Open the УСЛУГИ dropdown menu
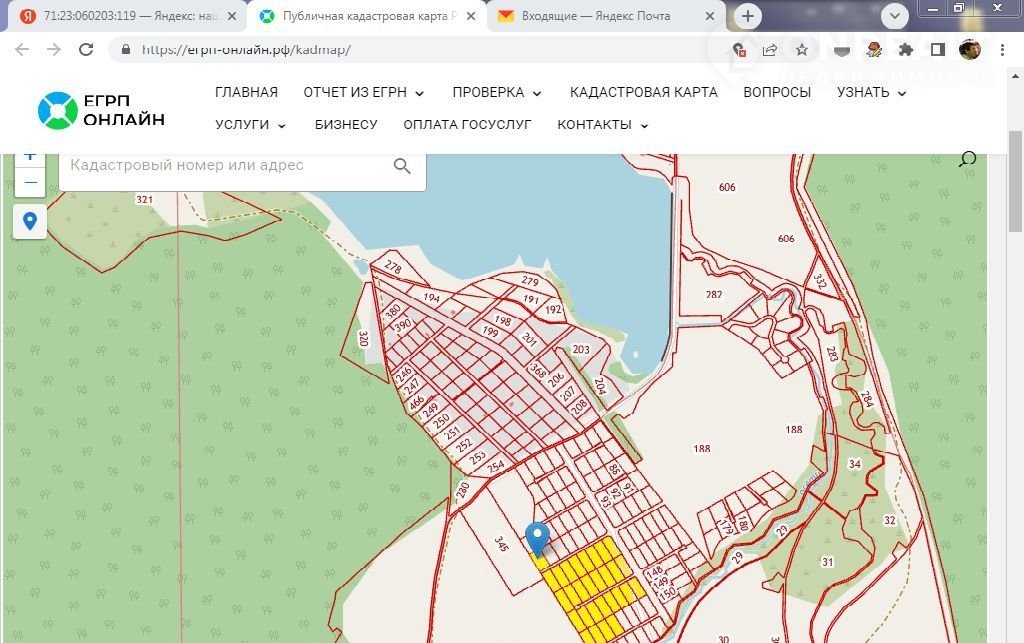This screenshot has width=1024, height=643. [x=250, y=125]
